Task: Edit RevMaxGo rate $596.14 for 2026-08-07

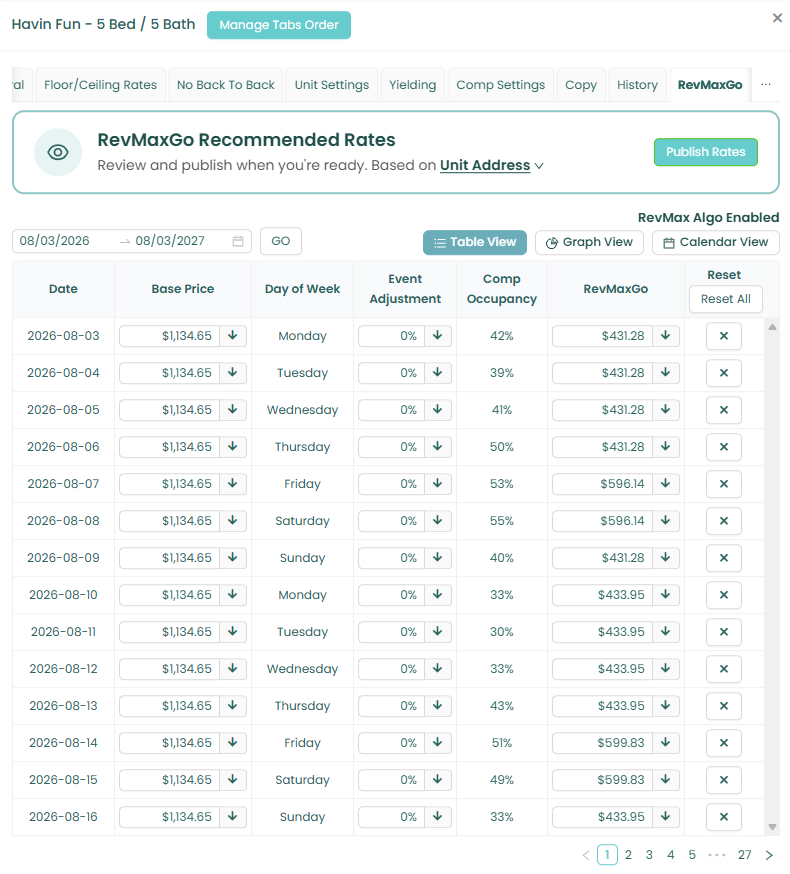Action: click(603, 484)
